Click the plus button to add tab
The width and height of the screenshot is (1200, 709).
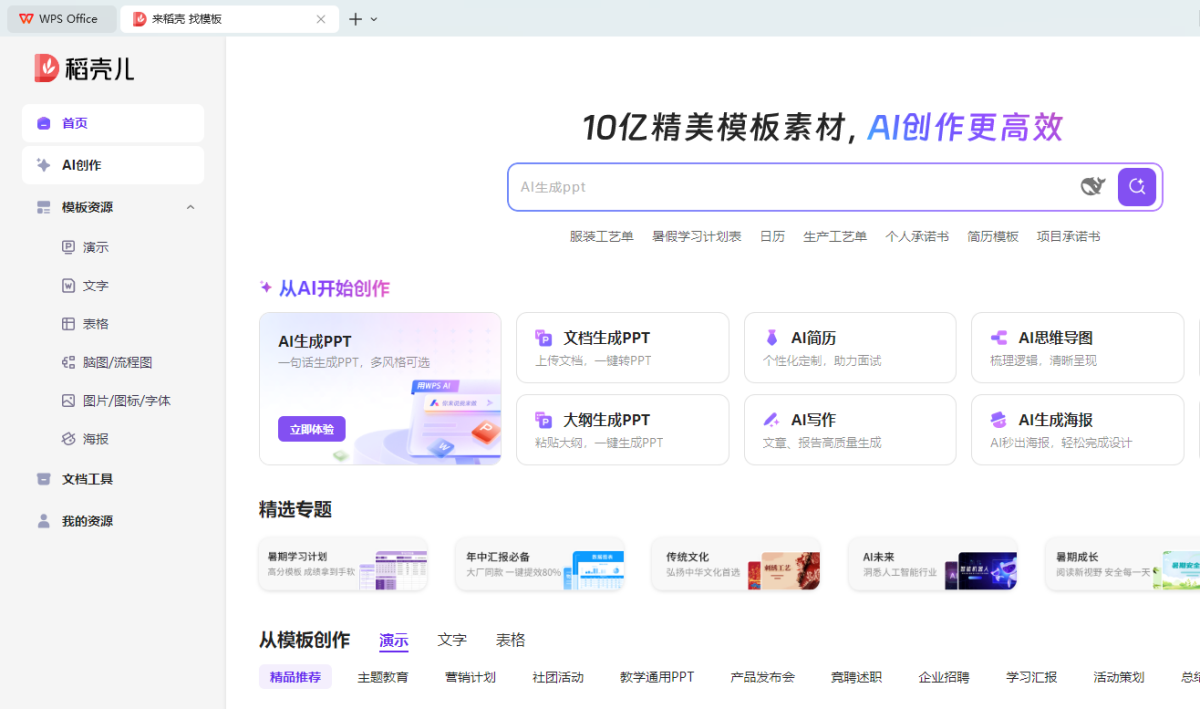[x=355, y=19]
